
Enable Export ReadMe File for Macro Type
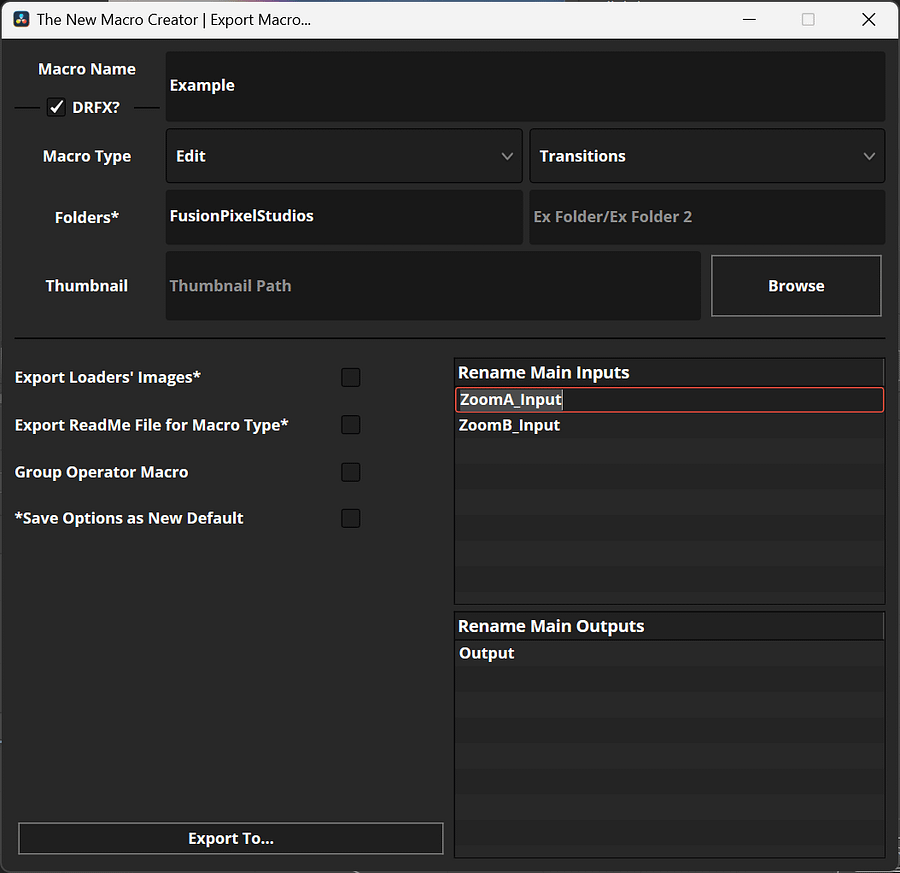[351, 425]
